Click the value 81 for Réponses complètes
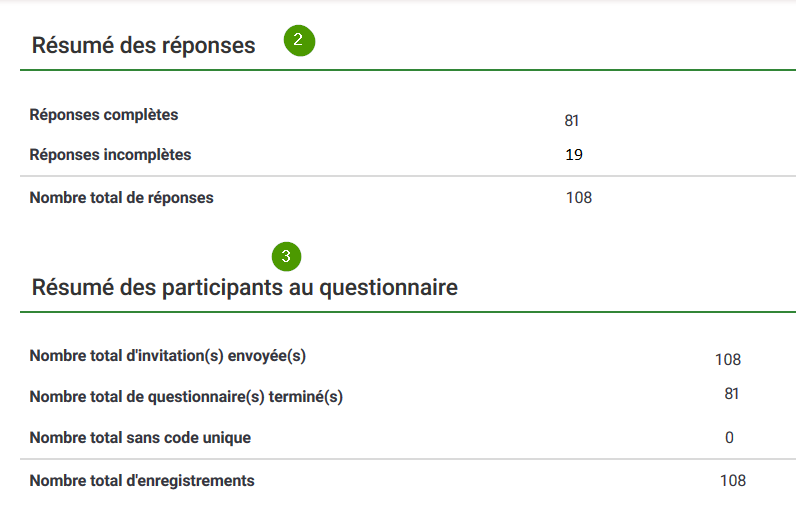796x508 pixels. (572, 121)
